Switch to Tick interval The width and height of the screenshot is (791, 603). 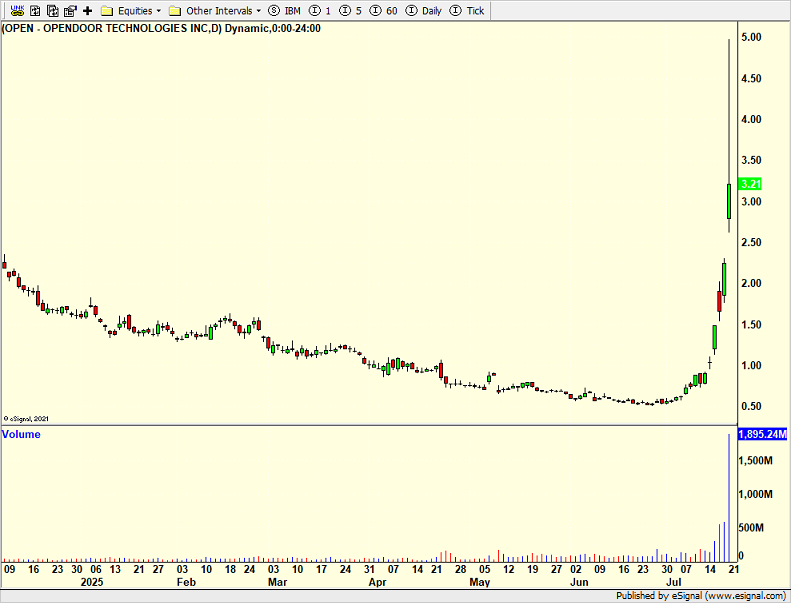click(x=467, y=11)
